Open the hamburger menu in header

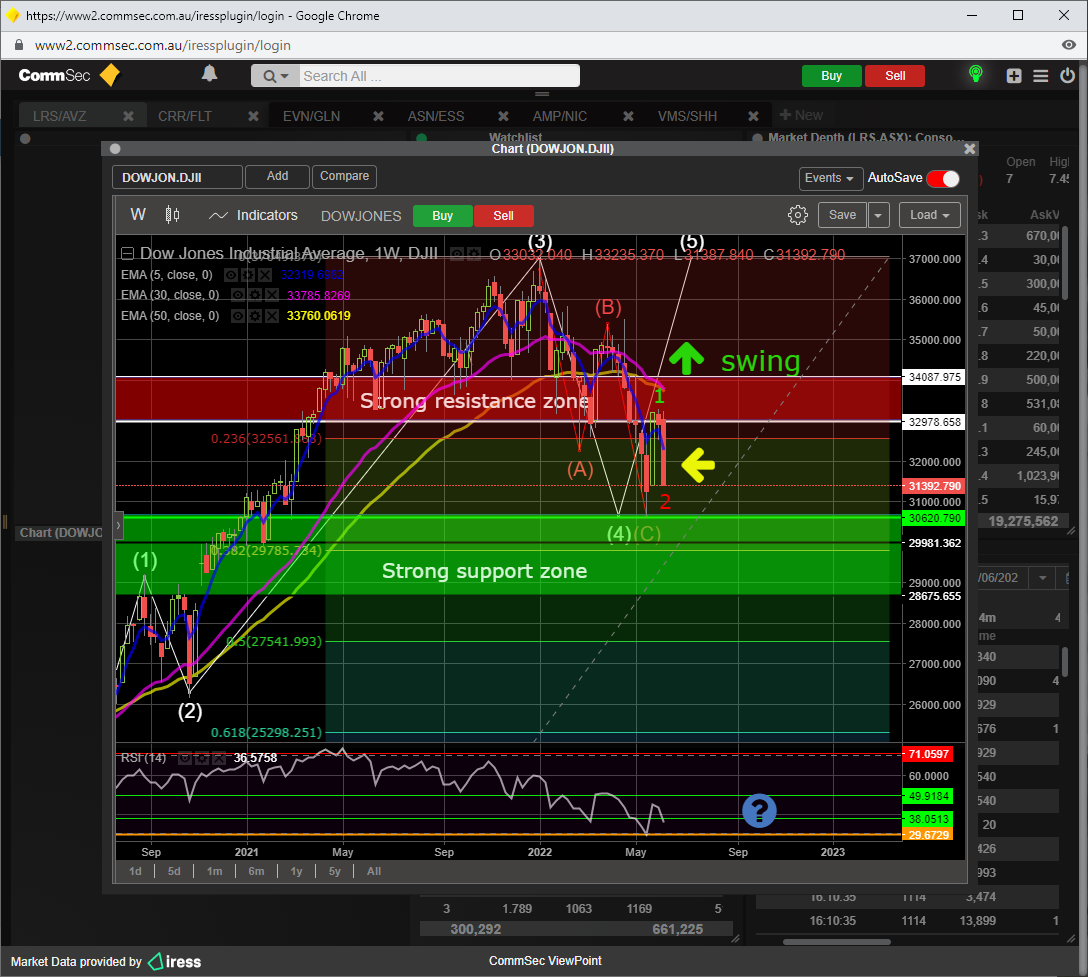pyautogui.click(x=1041, y=76)
